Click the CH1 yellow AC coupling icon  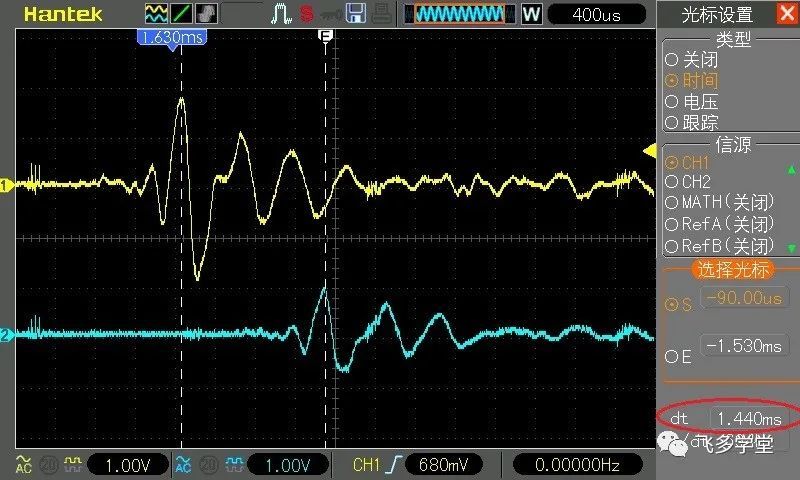(23, 464)
